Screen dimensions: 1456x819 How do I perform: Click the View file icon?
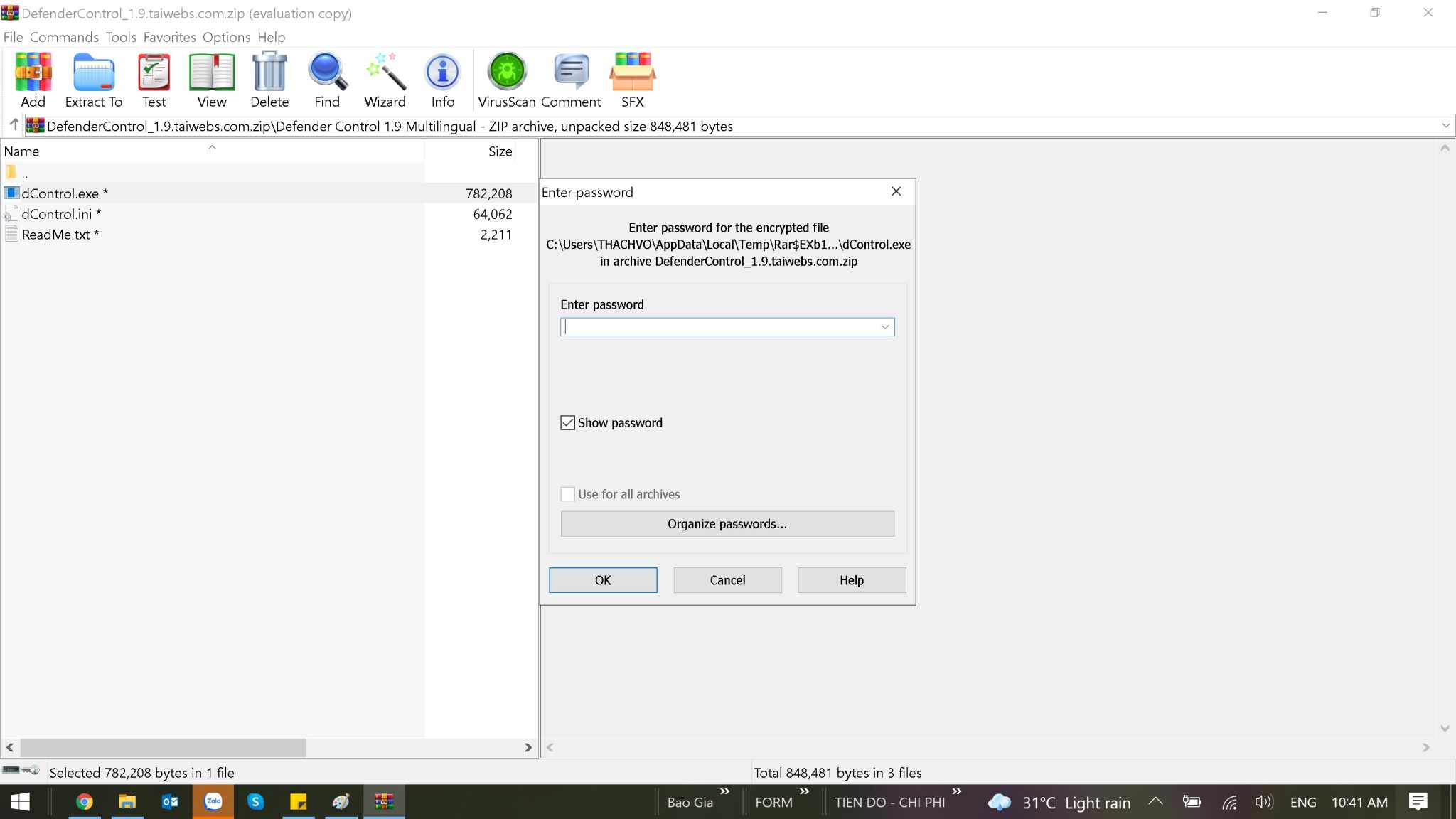click(x=210, y=78)
